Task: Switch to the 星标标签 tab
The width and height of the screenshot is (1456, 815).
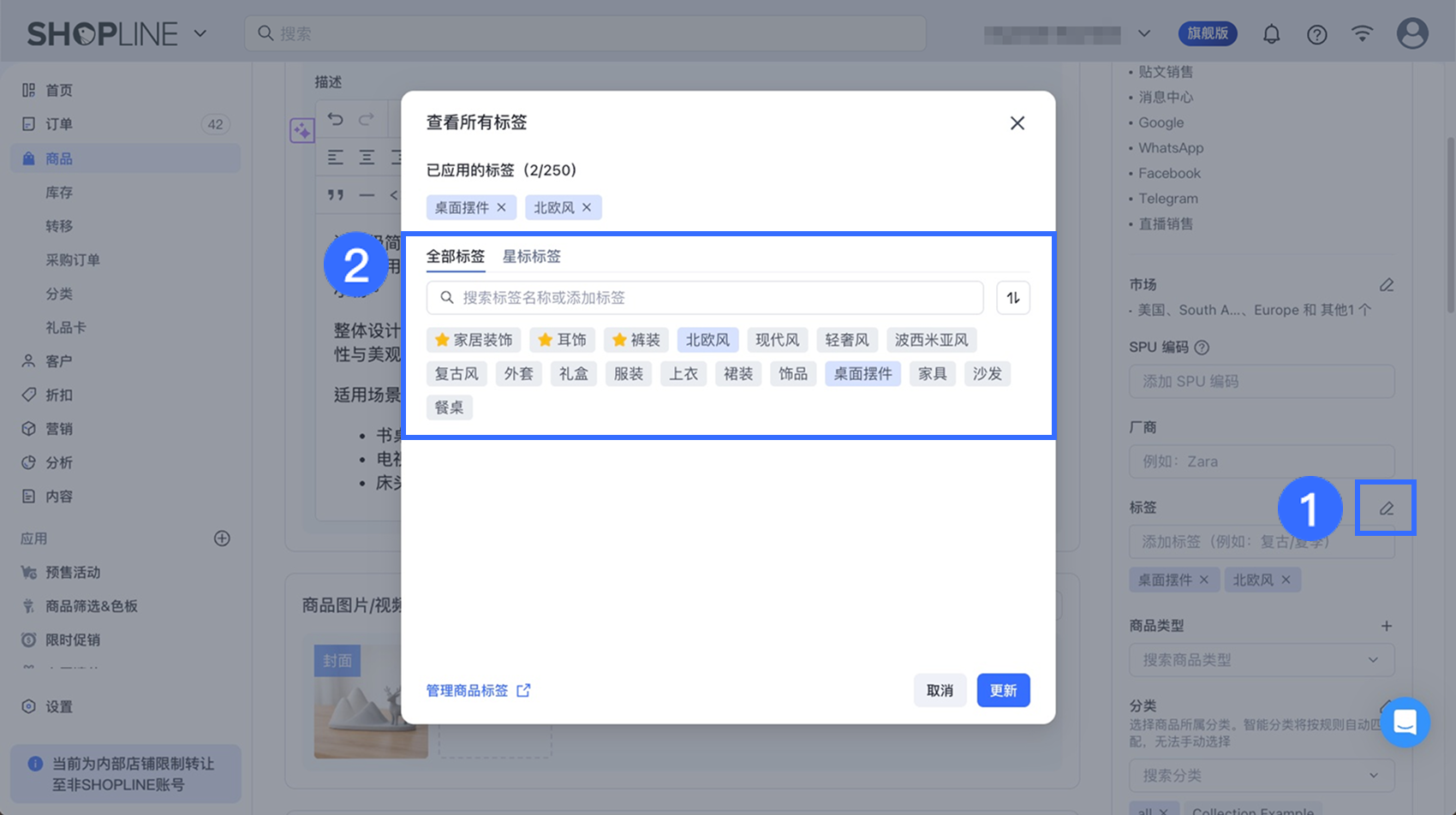Action: click(x=532, y=257)
